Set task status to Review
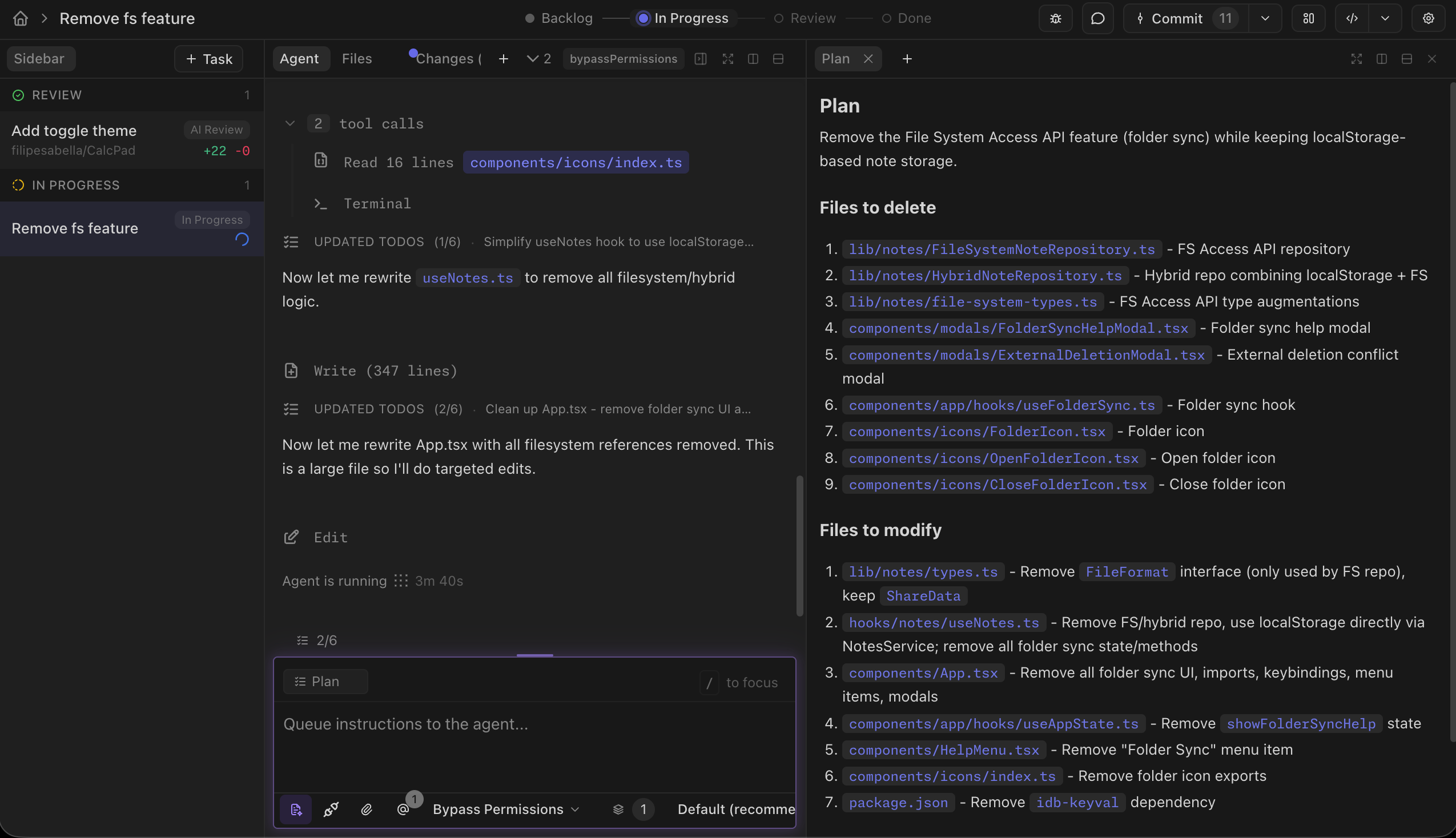 805,18
